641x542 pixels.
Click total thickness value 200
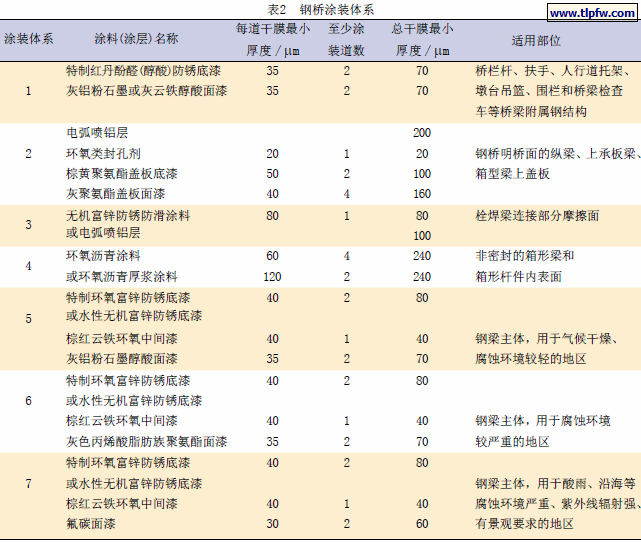tap(422, 133)
